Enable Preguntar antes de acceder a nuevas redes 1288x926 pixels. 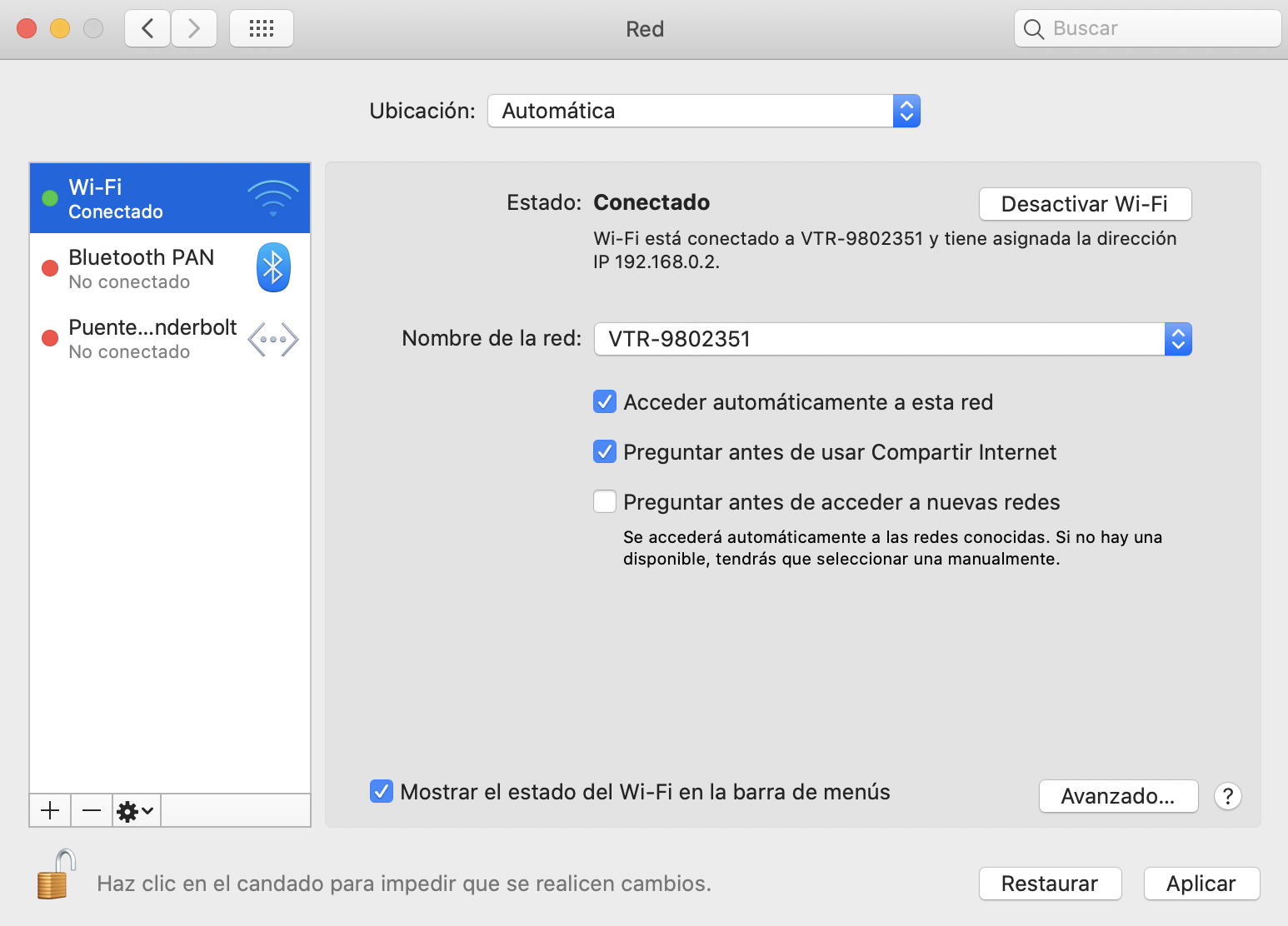point(605,501)
